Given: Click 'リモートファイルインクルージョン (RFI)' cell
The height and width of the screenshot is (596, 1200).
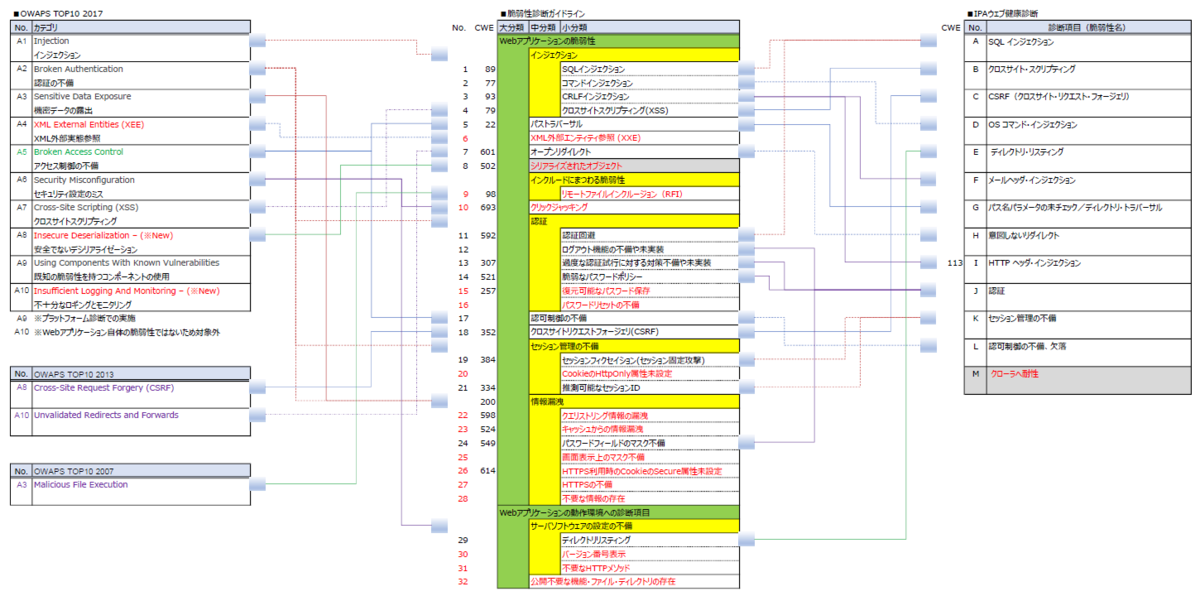Looking at the screenshot, I should [x=649, y=193].
